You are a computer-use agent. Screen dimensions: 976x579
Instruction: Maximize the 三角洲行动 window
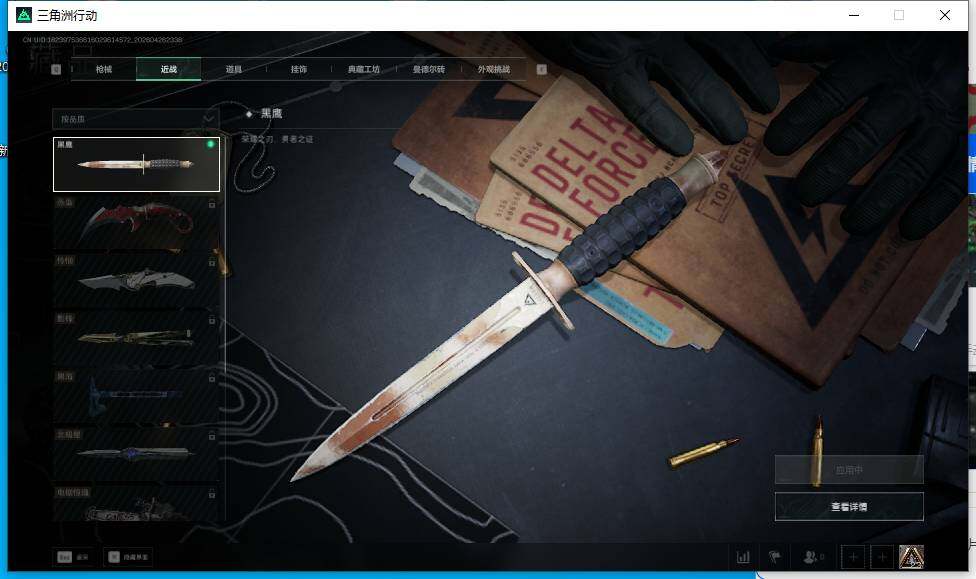(899, 15)
